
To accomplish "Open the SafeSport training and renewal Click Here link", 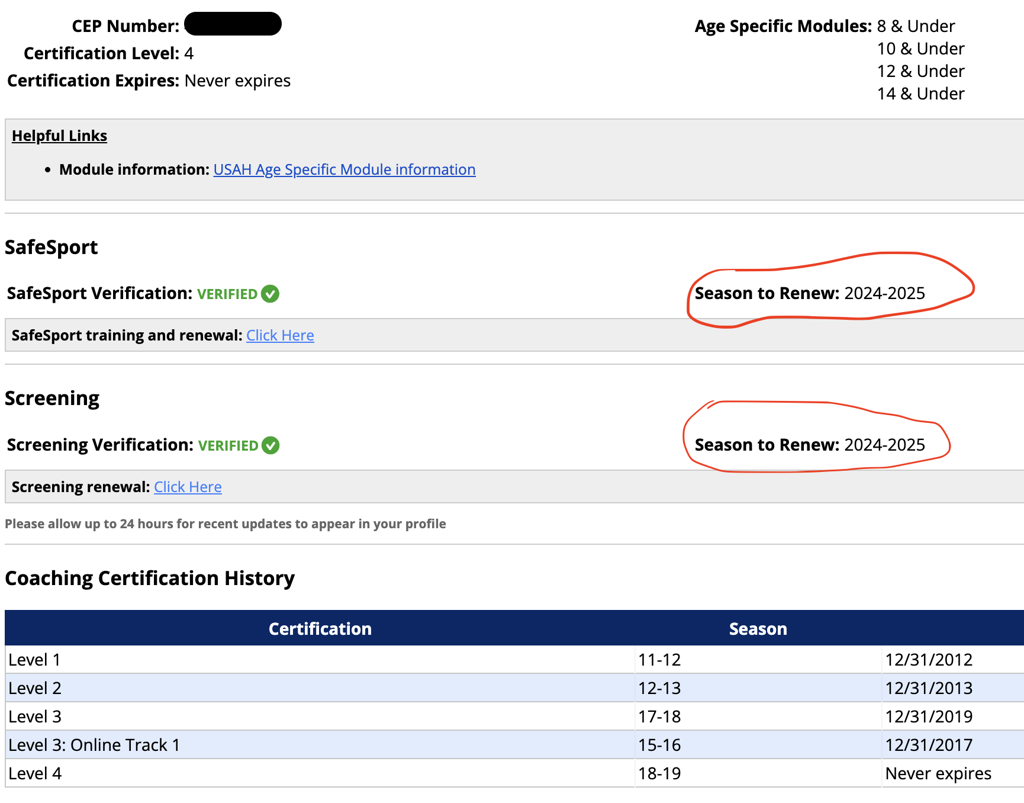I will click(x=280, y=336).
